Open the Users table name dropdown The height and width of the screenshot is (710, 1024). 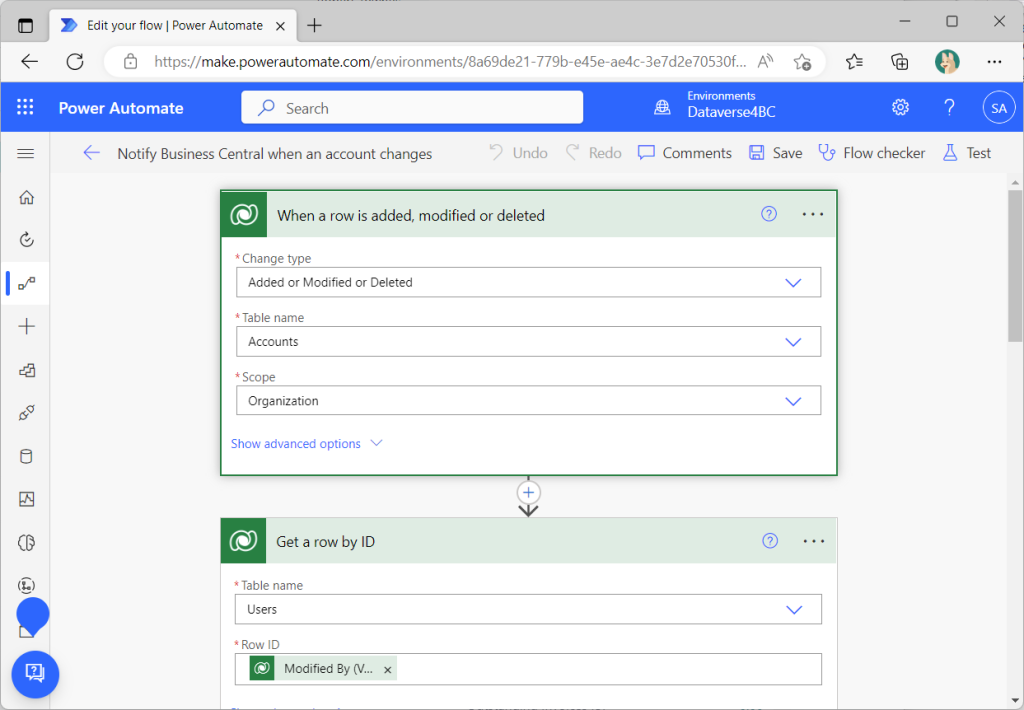tap(528, 609)
